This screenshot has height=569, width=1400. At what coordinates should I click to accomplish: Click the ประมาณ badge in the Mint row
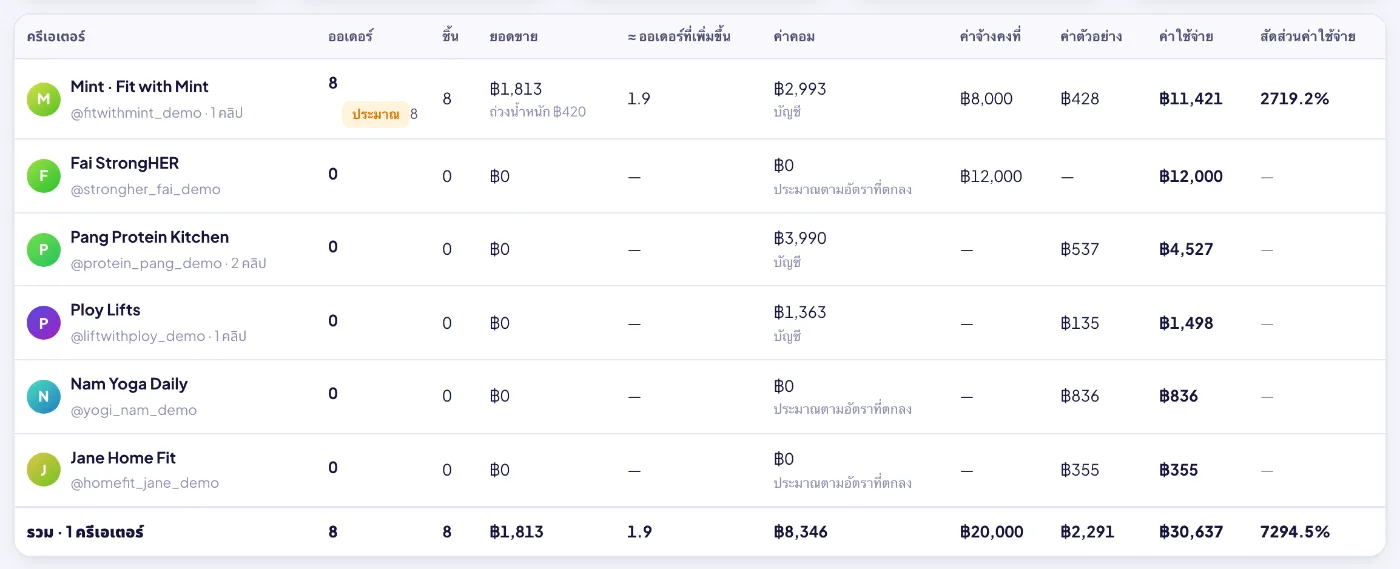pos(376,114)
